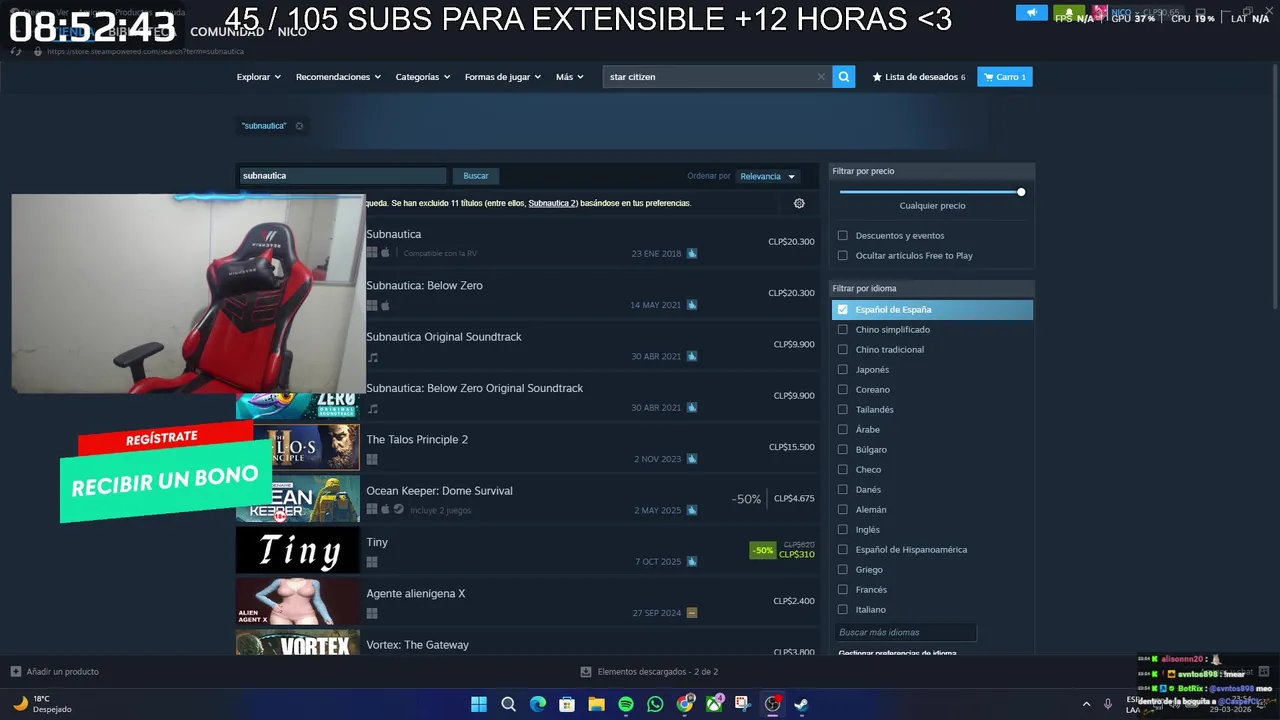
Task: Open Snipping Tool from taskbar
Action: pos(743,704)
